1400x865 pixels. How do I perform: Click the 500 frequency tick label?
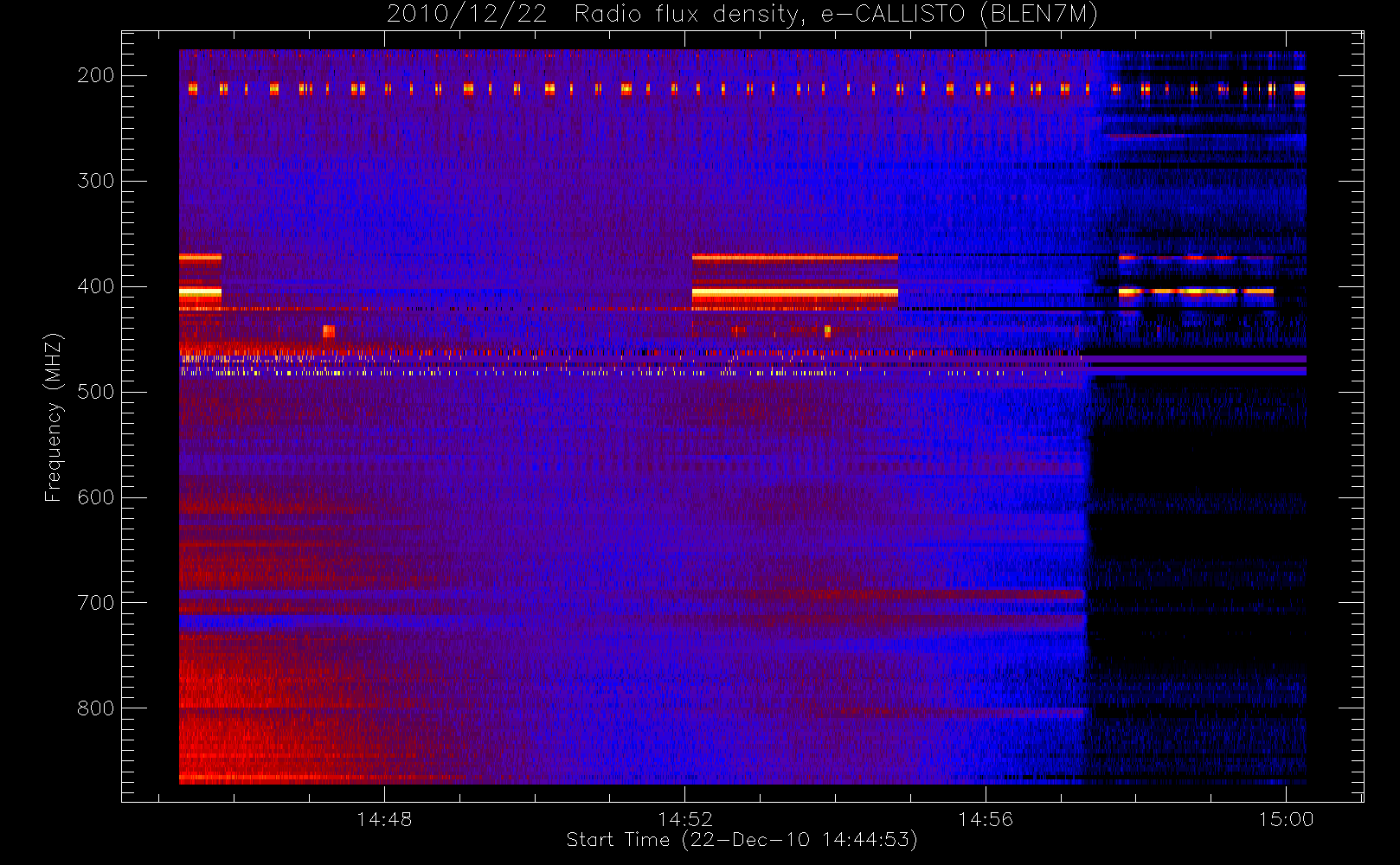coord(96,392)
